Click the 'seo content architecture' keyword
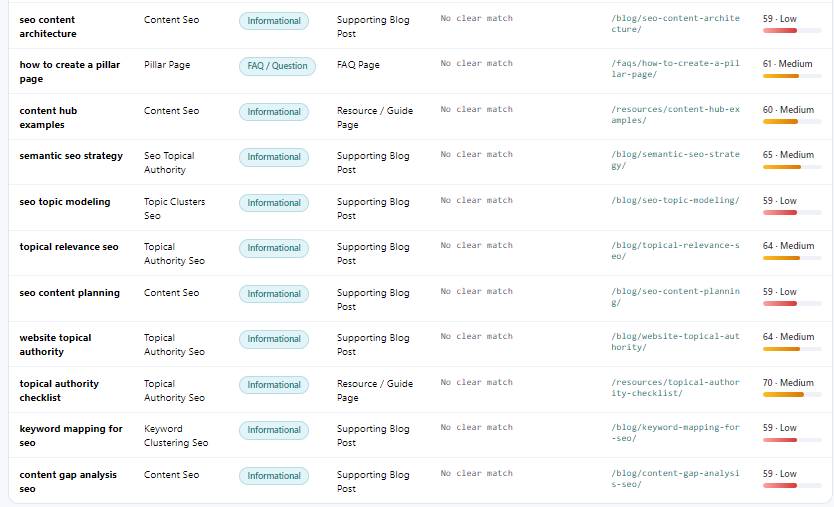834x507 pixels. point(48,27)
